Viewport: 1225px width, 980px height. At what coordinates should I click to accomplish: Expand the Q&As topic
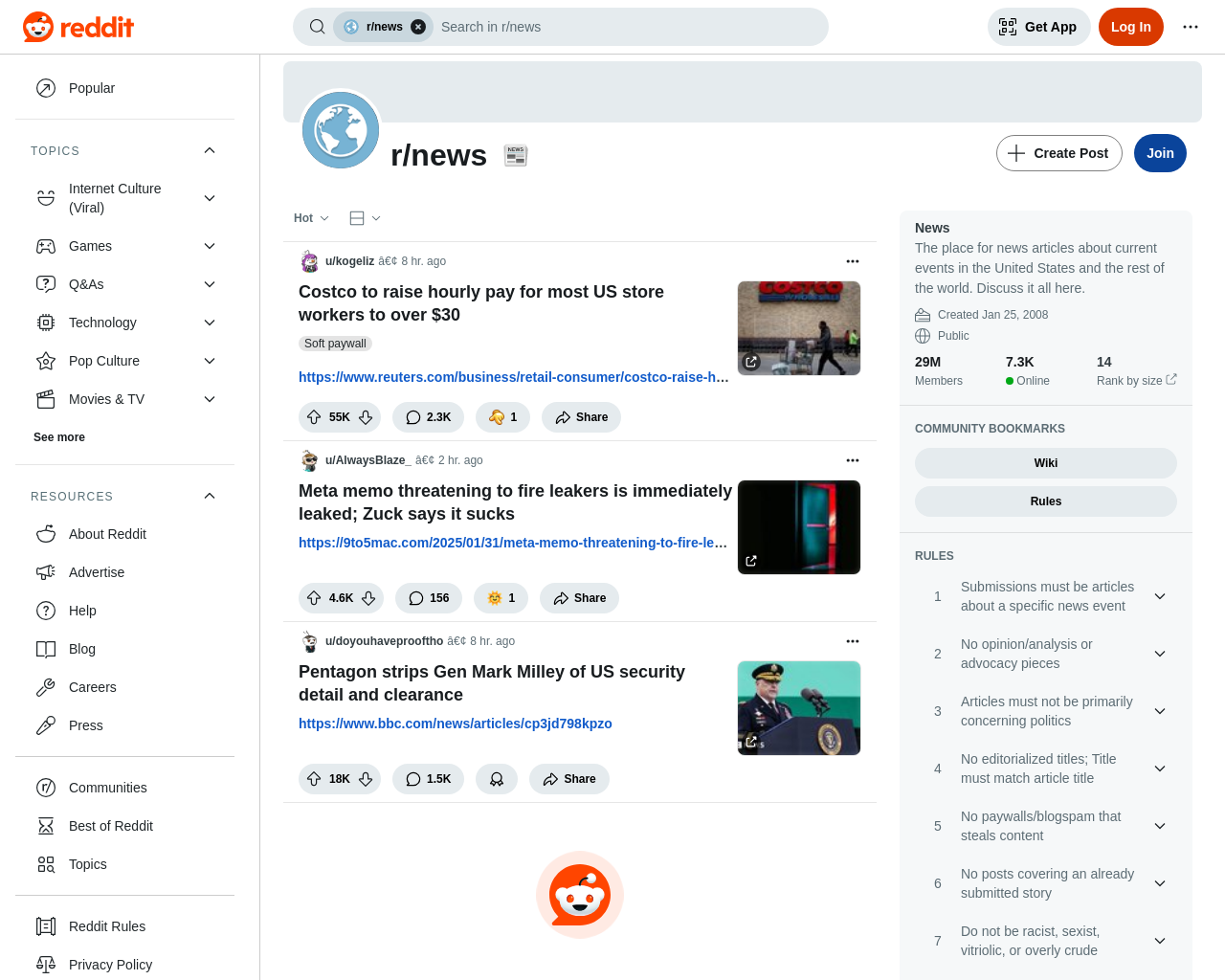210,284
